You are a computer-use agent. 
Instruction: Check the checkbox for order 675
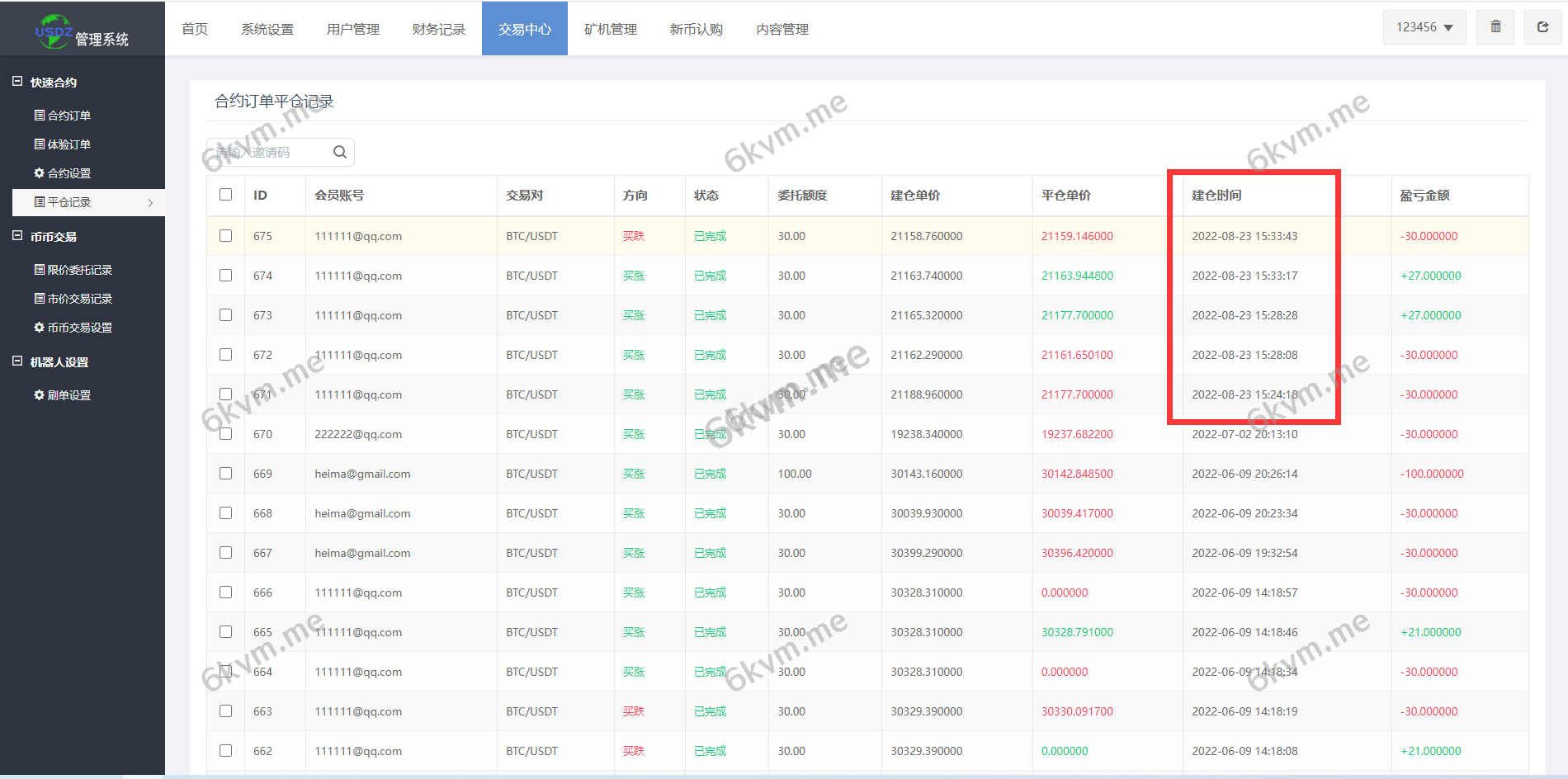click(225, 235)
